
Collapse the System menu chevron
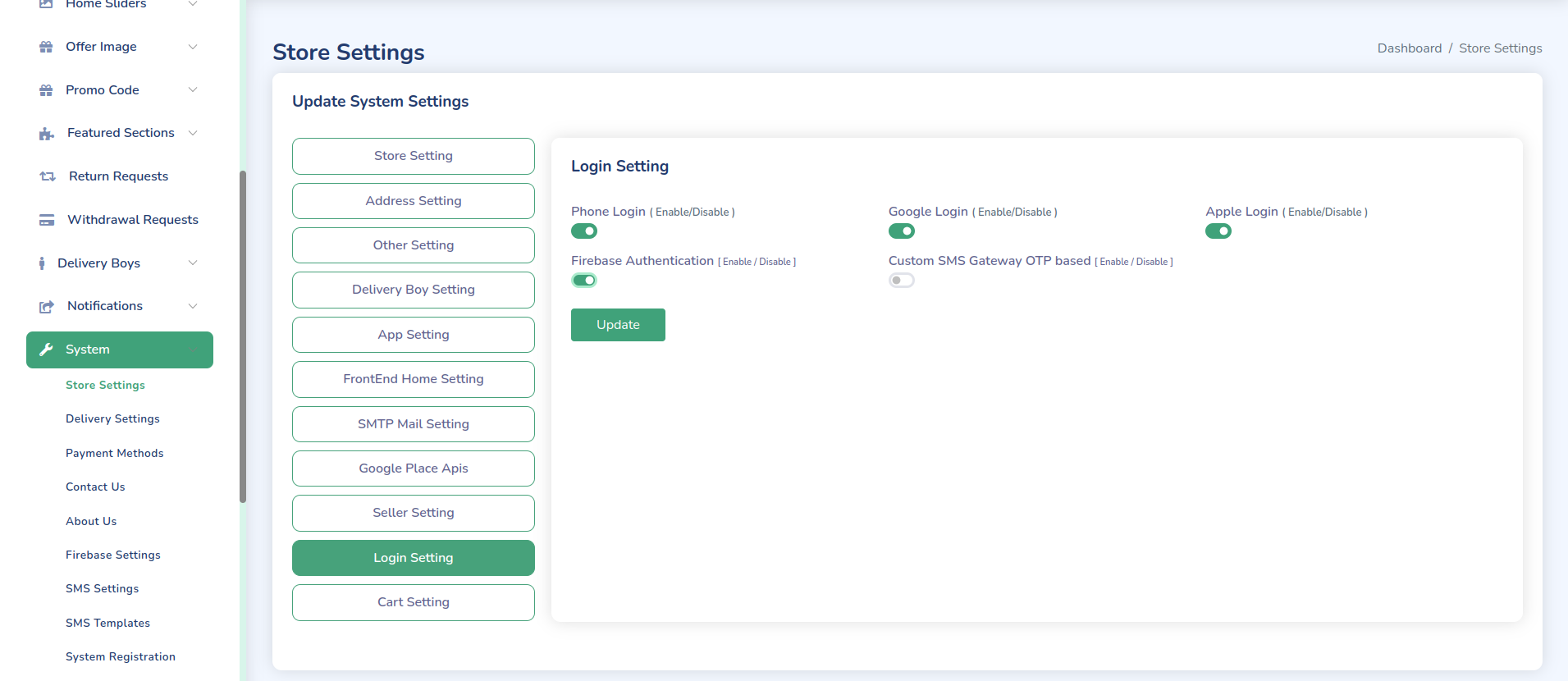[x=193, y=350]
